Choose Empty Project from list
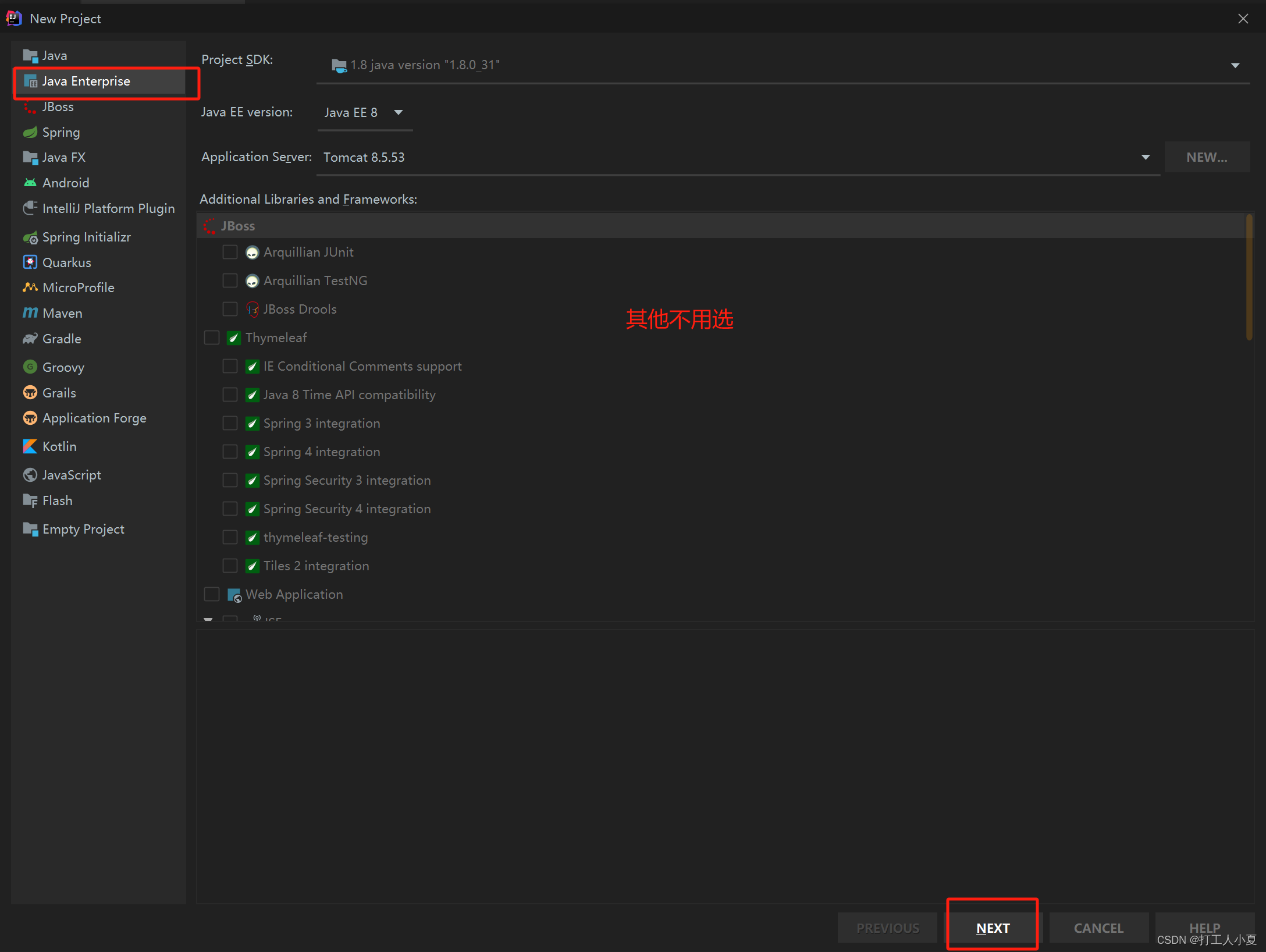Viewport: 1266px width, 952px height. click(x=83, y=529)
